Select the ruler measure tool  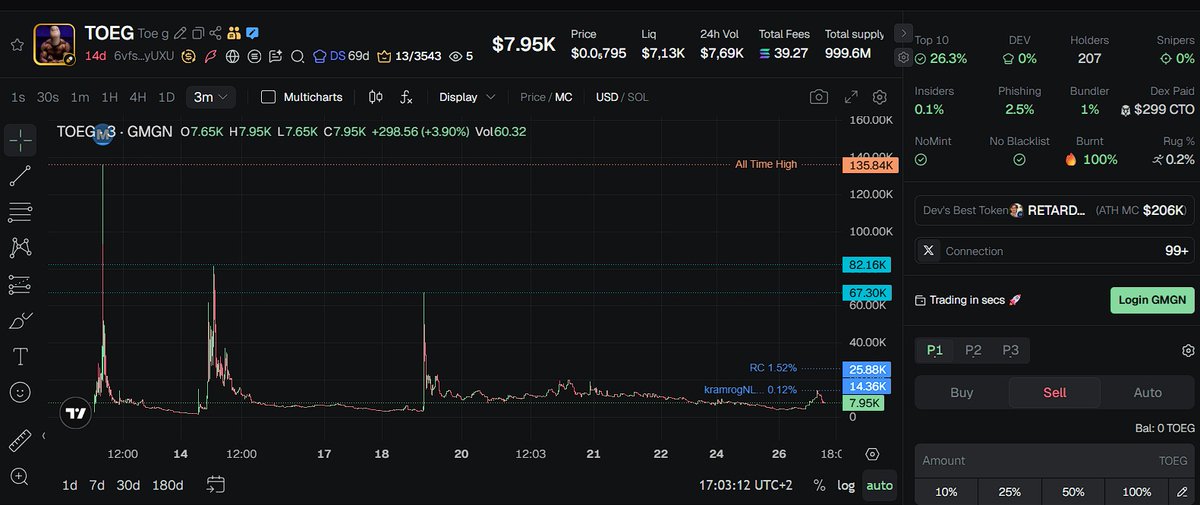point(20,440)
